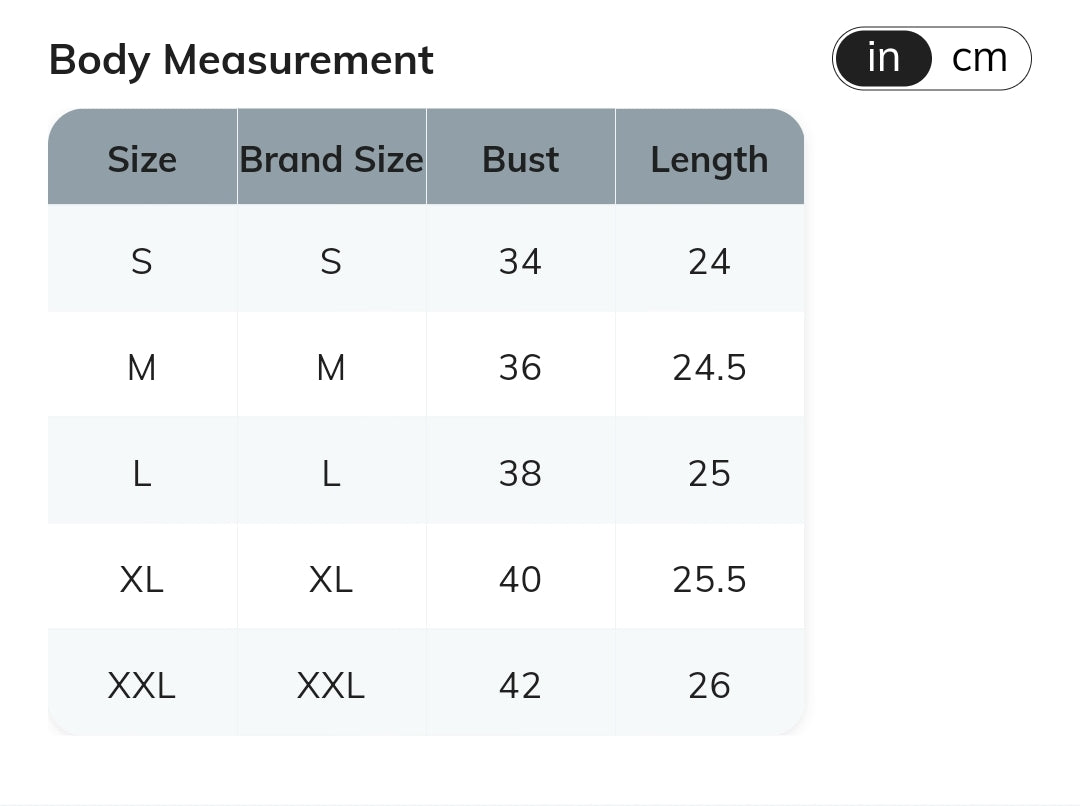Viewport: 1080px width, 806px height.
Task: Click the M brand size cell
Action: 331,368
